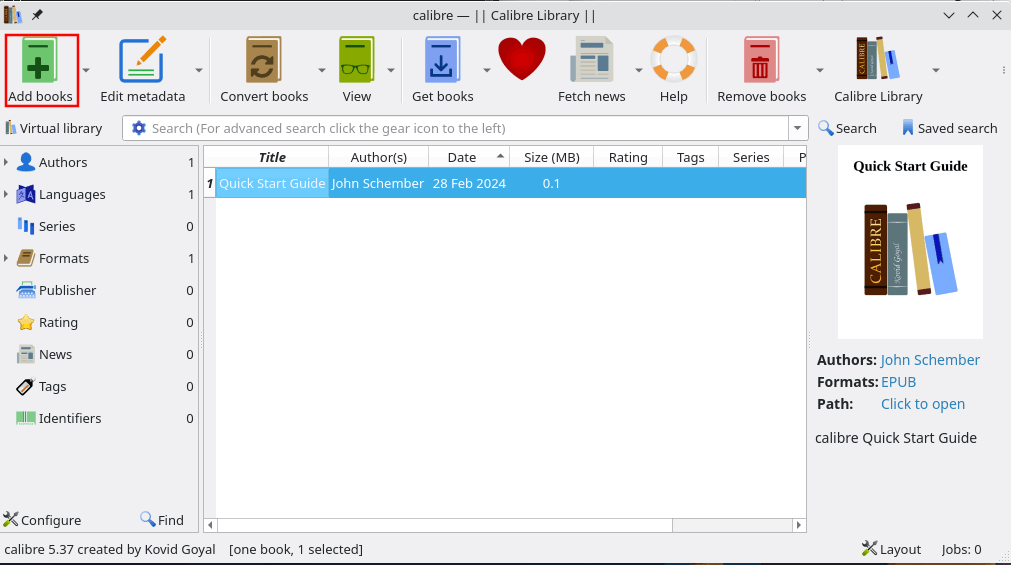Viewport: 1011px width, 565px height.
Task: Click the Help lifebuoy icon
Action: point(673,62)
